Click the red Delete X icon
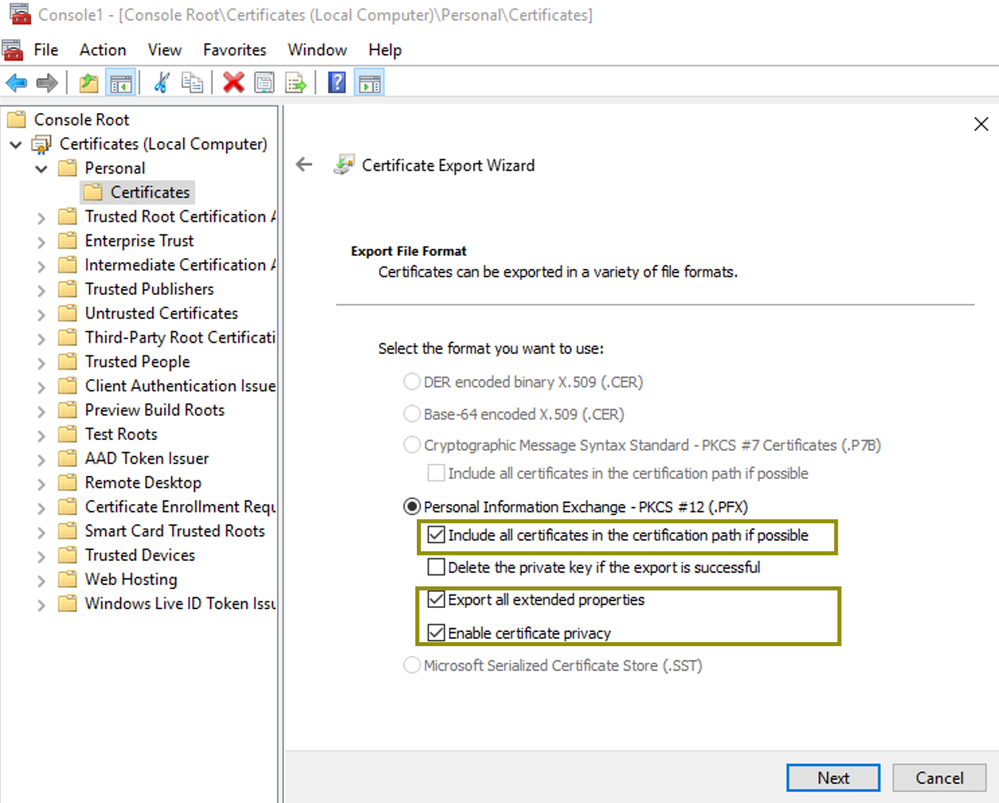Image resolution: width=999 pixels, height=803 pixels. point(234,83)
